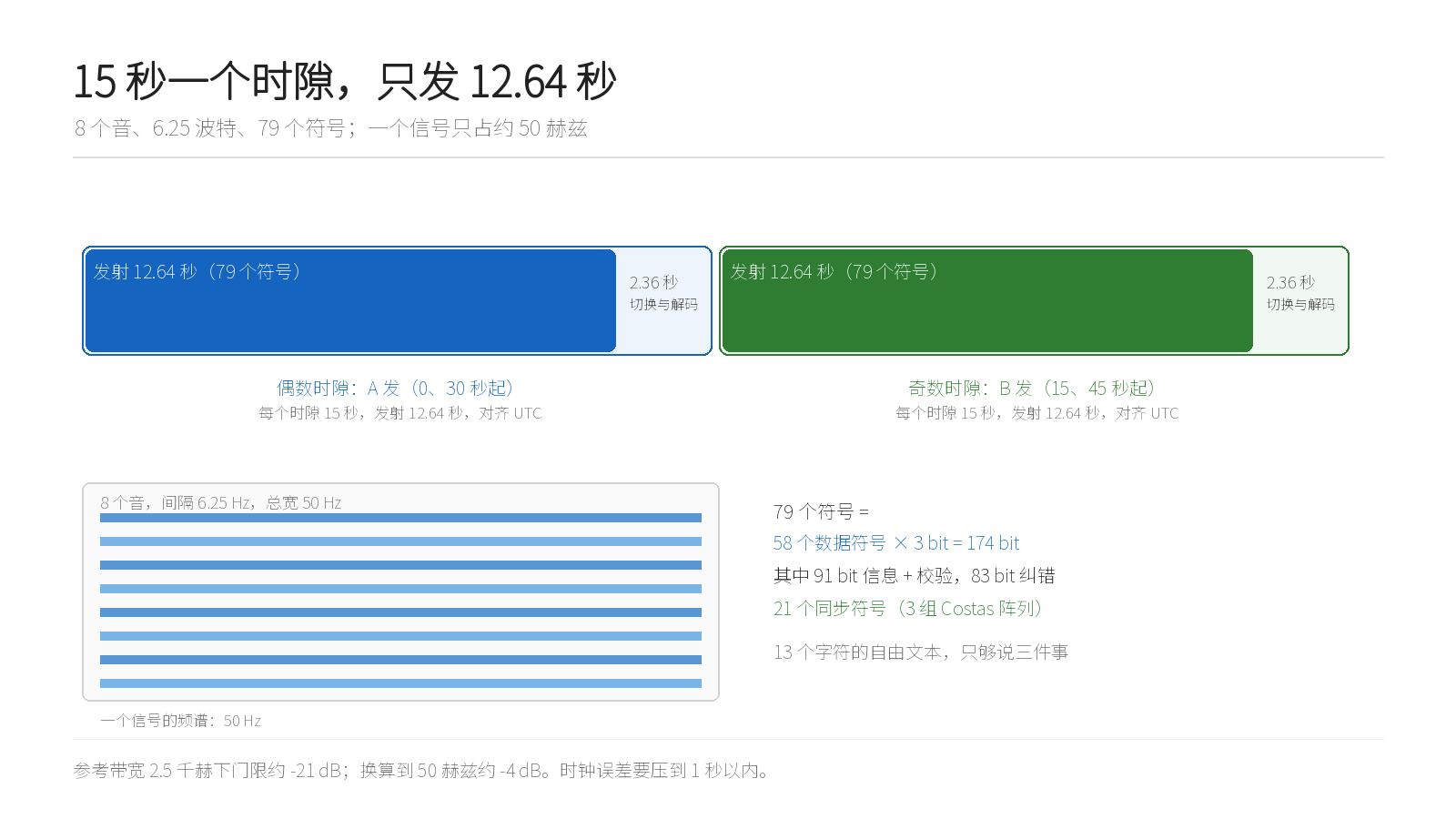Select the blue block '发射 12.64 秒（79 个符号）'
1456x819 pixels.
(350, 300)
